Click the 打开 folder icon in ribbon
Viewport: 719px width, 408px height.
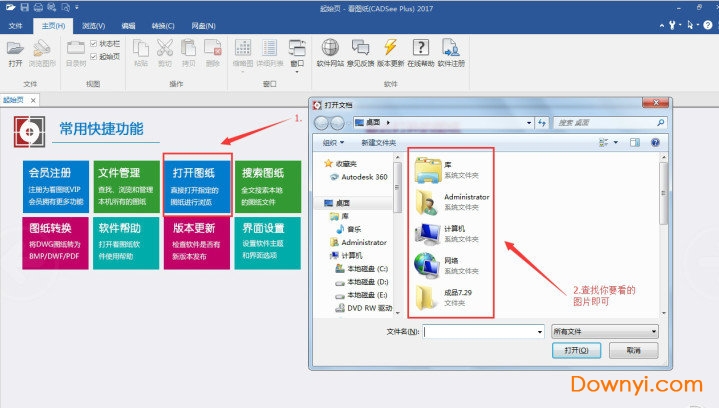[x=15, y=48]
